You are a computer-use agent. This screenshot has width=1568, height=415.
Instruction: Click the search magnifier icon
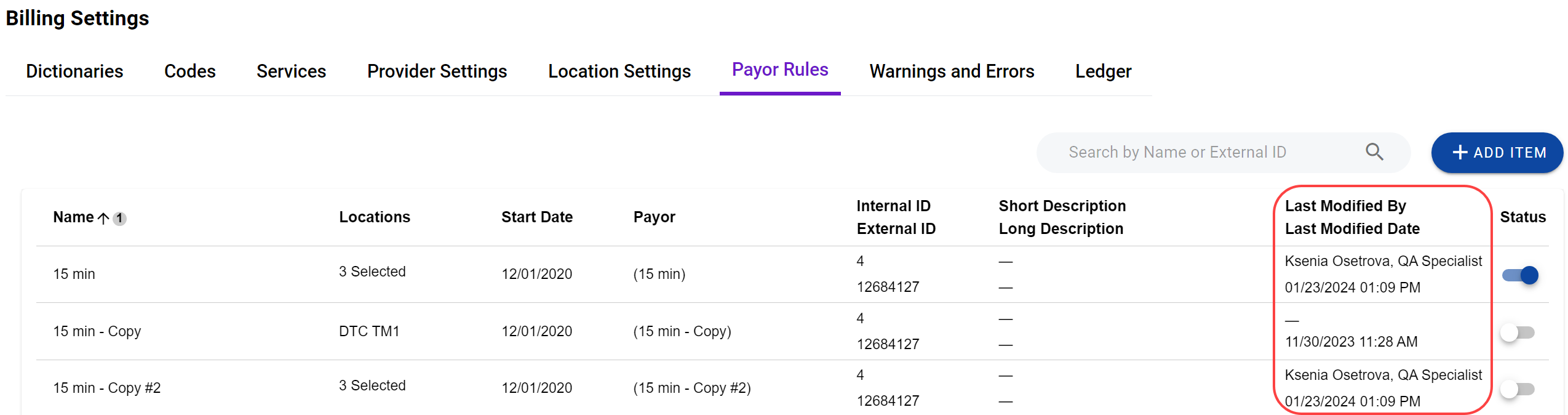[x=1374, y=152]
